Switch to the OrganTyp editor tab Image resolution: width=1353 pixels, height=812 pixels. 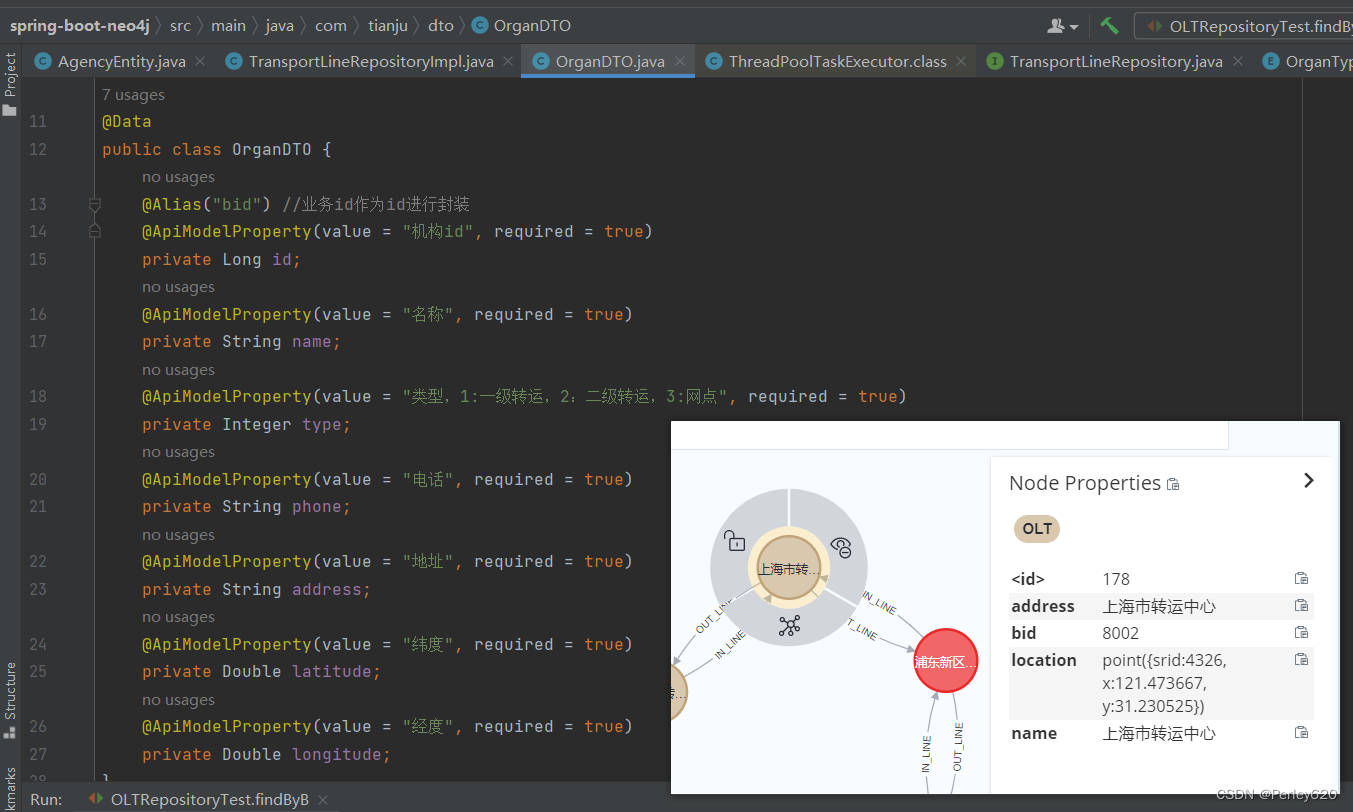click(1307, 61)
